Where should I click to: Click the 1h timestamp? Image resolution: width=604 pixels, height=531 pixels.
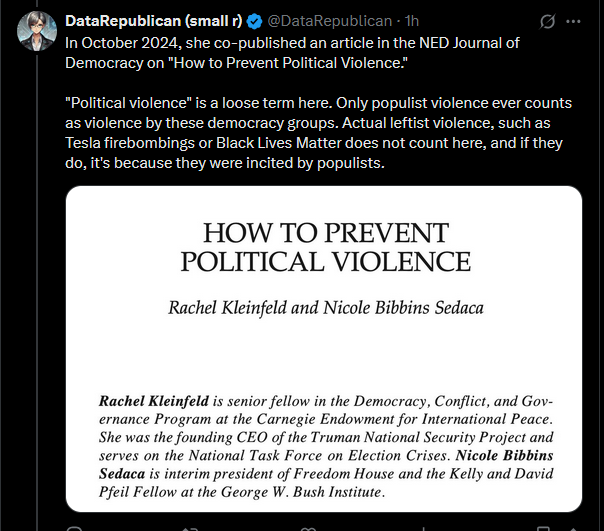pos(412,21)
